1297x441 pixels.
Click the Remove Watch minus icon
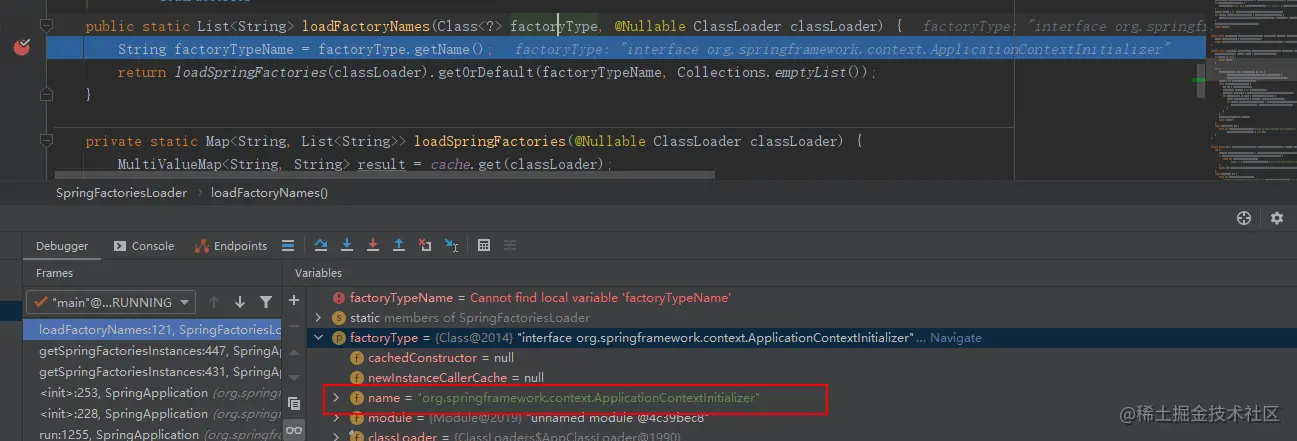click(x=294, y=326)
